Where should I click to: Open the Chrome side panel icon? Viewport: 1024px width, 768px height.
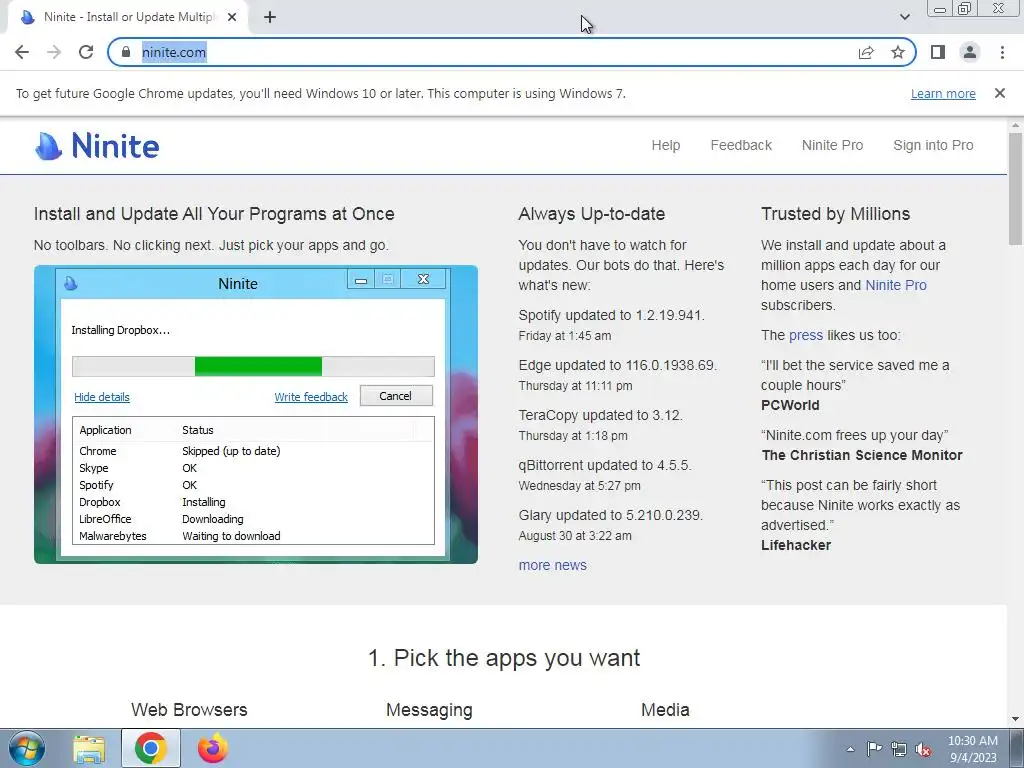point(938,52)
